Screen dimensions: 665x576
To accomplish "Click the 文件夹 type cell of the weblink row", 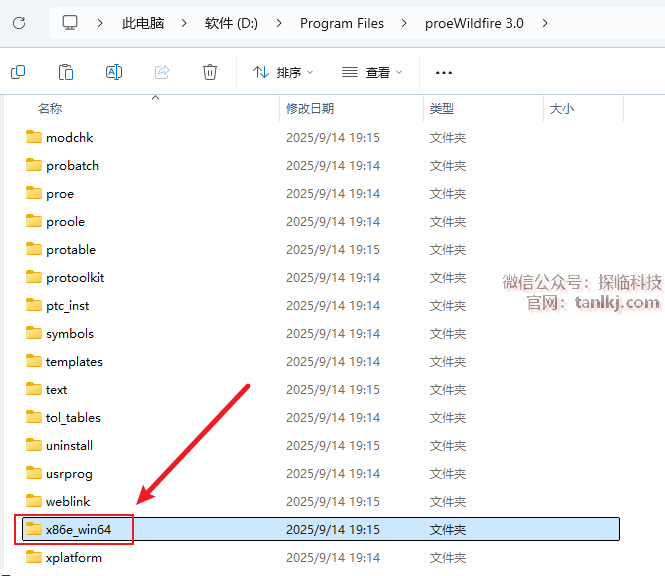I will tap(448, 501).
